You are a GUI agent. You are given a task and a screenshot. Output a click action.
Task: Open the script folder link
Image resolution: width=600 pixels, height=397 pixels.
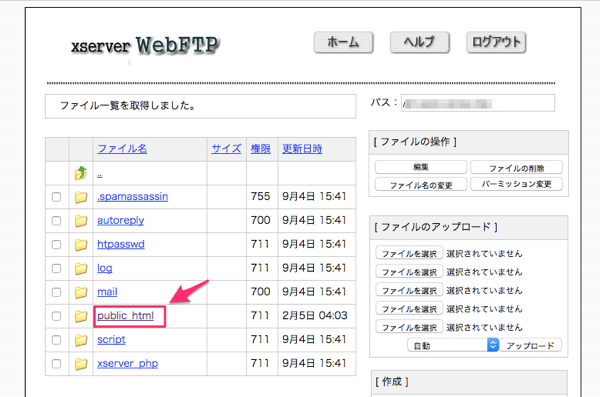[111, 340]
